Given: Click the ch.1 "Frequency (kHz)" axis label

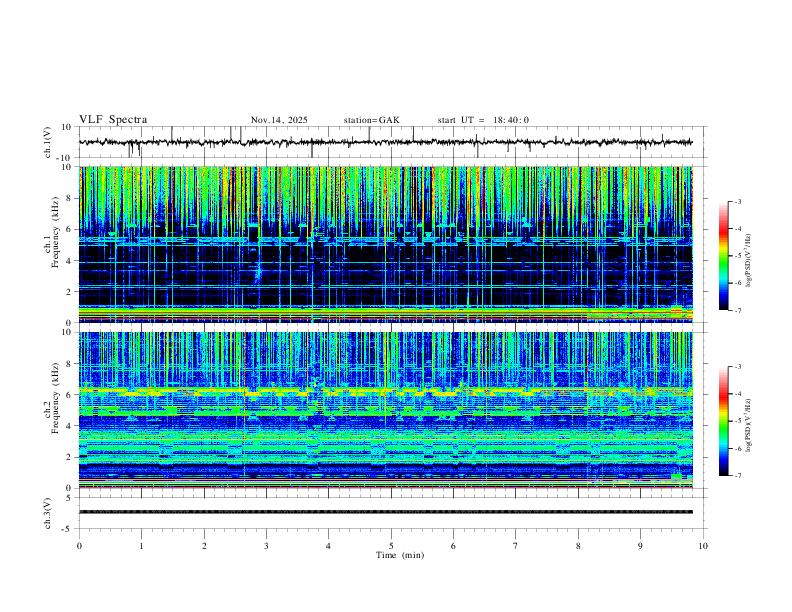Looking at the screenshot, I should click(x=56, y=233).
